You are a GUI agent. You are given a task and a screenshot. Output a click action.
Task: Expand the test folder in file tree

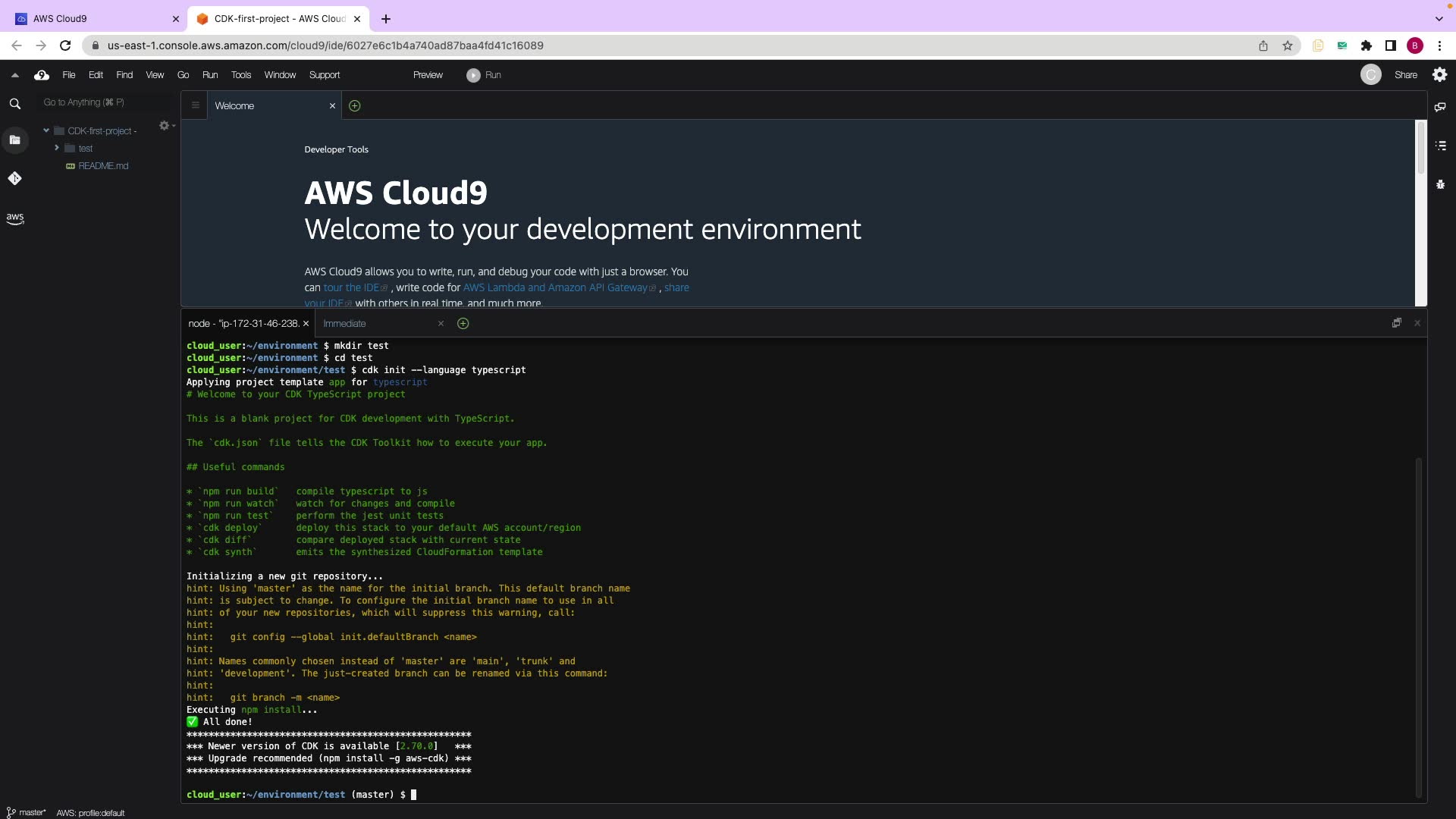coord(57,148)
